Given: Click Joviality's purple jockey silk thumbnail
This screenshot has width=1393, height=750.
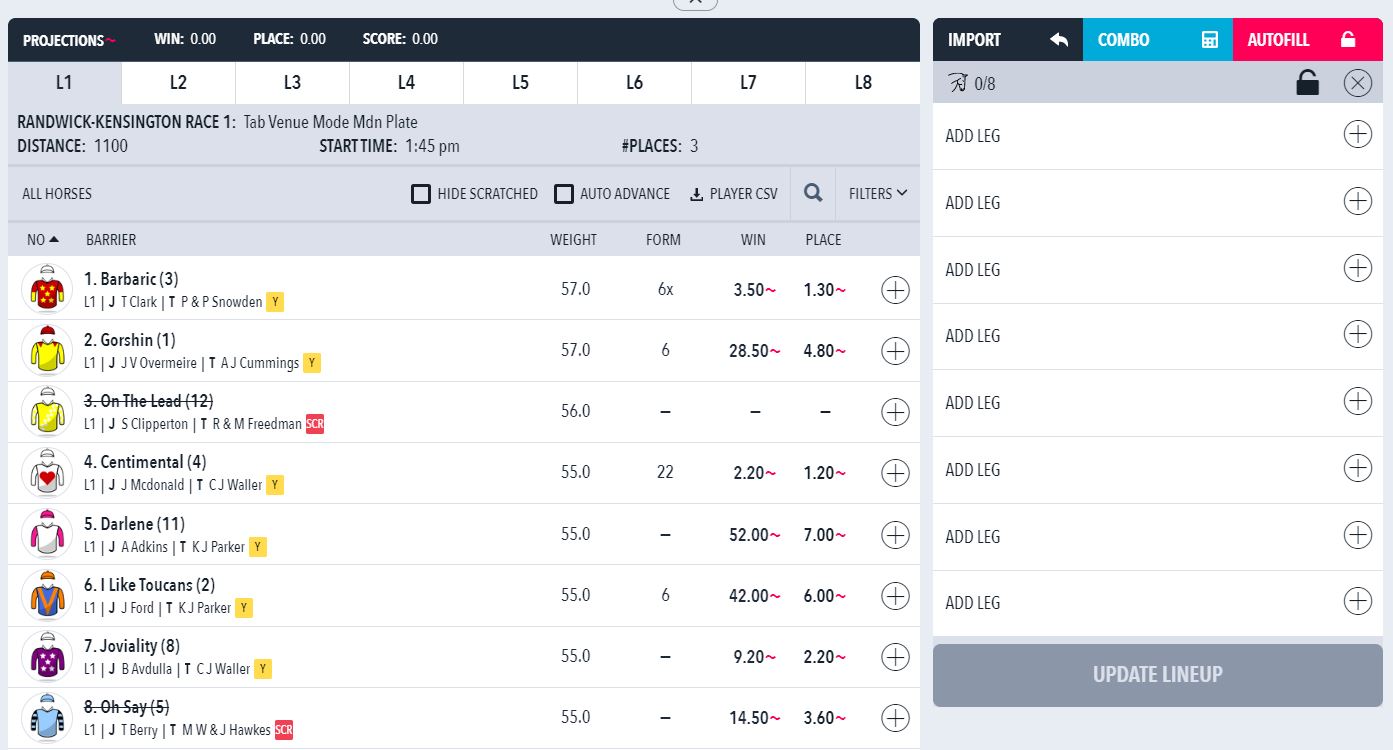Looking at the screenshot, I should tap(46, 657).
